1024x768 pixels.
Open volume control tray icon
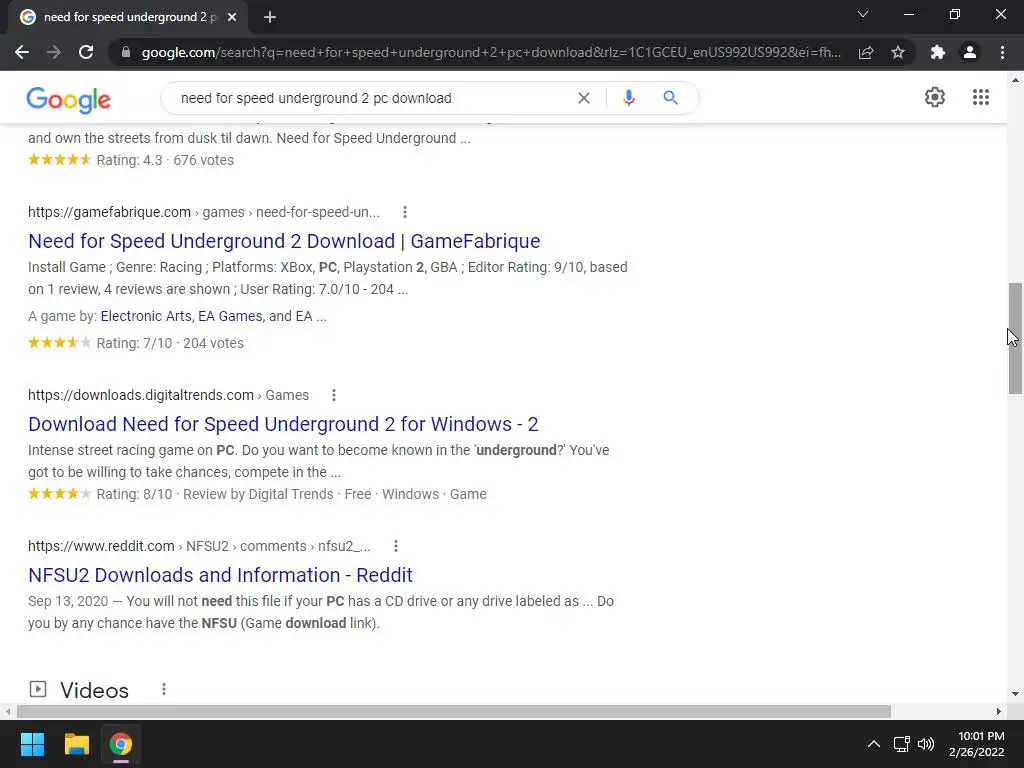(926, 744)
